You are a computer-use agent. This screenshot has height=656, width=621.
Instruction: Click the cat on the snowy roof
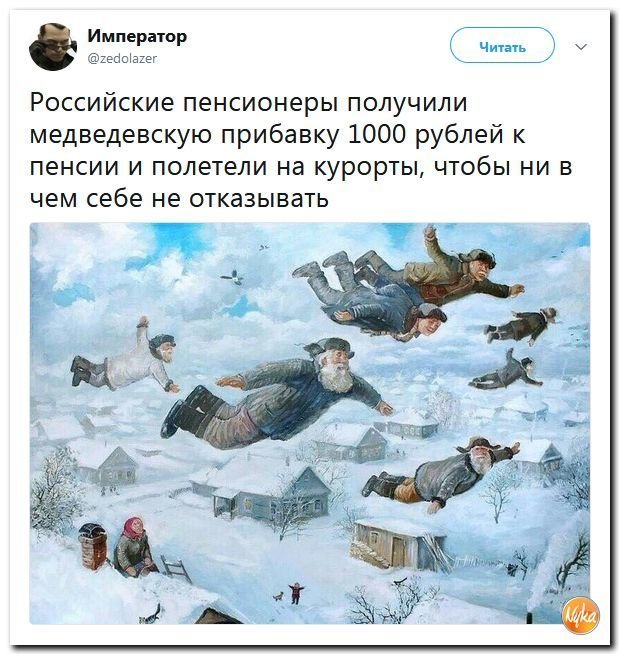tap(151, 614)
